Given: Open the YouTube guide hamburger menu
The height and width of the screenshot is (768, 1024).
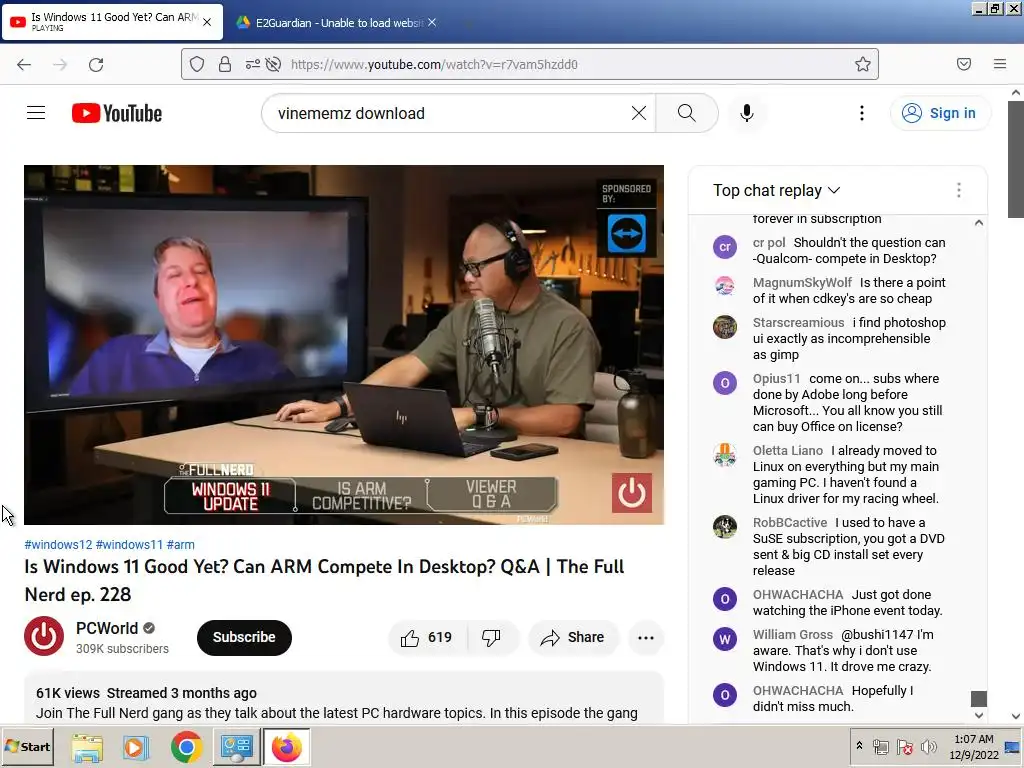Looking at the screenshot, I should click(x=36, y=113).
